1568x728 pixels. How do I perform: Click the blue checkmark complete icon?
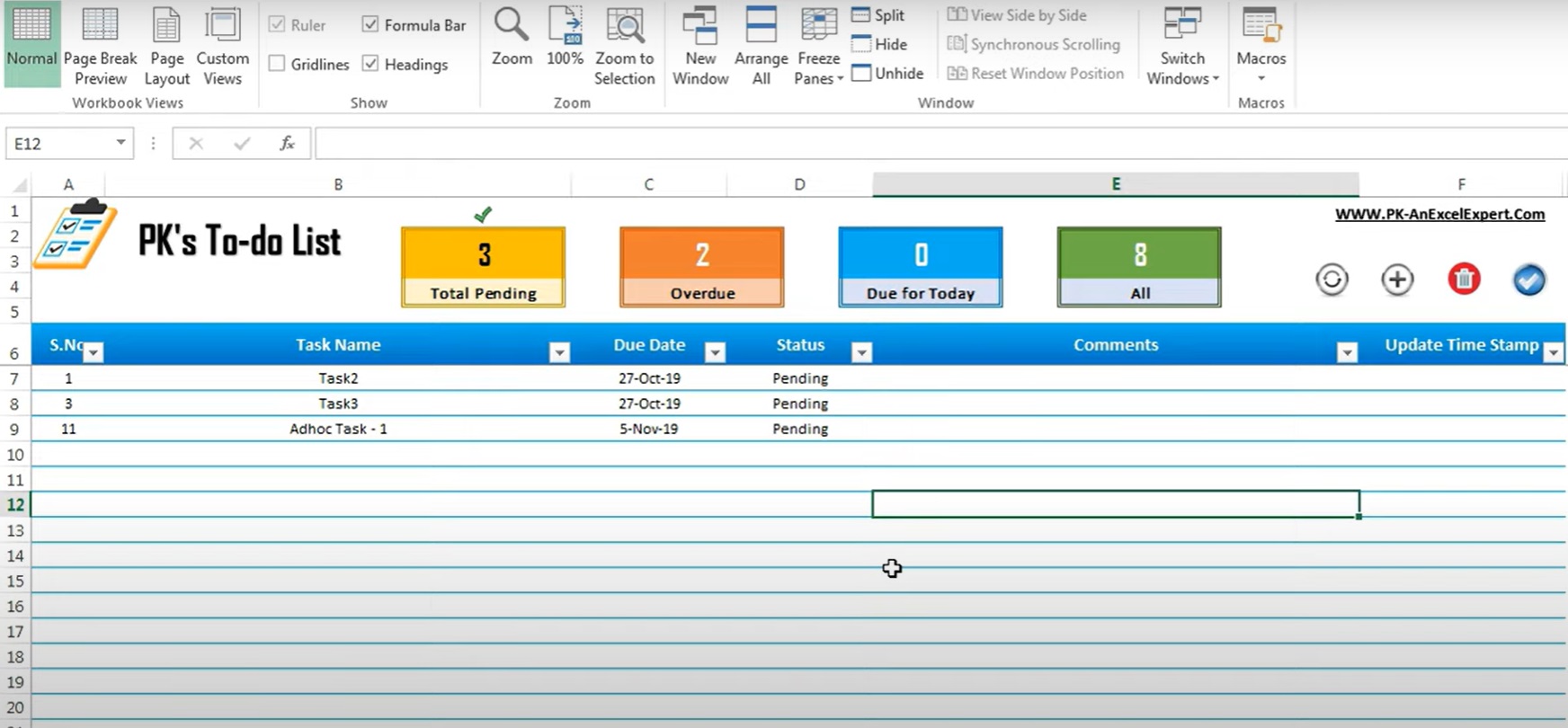click(x=1528, y=280)
